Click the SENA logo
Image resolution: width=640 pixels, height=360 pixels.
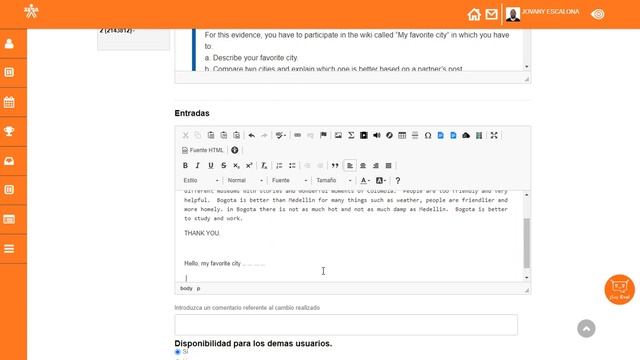[31, 11]
